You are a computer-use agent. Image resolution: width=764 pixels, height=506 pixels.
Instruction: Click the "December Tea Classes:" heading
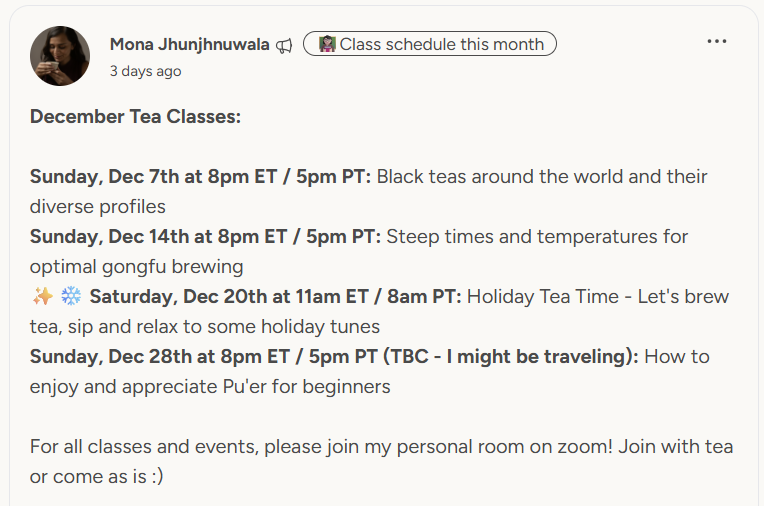(135, 117)
